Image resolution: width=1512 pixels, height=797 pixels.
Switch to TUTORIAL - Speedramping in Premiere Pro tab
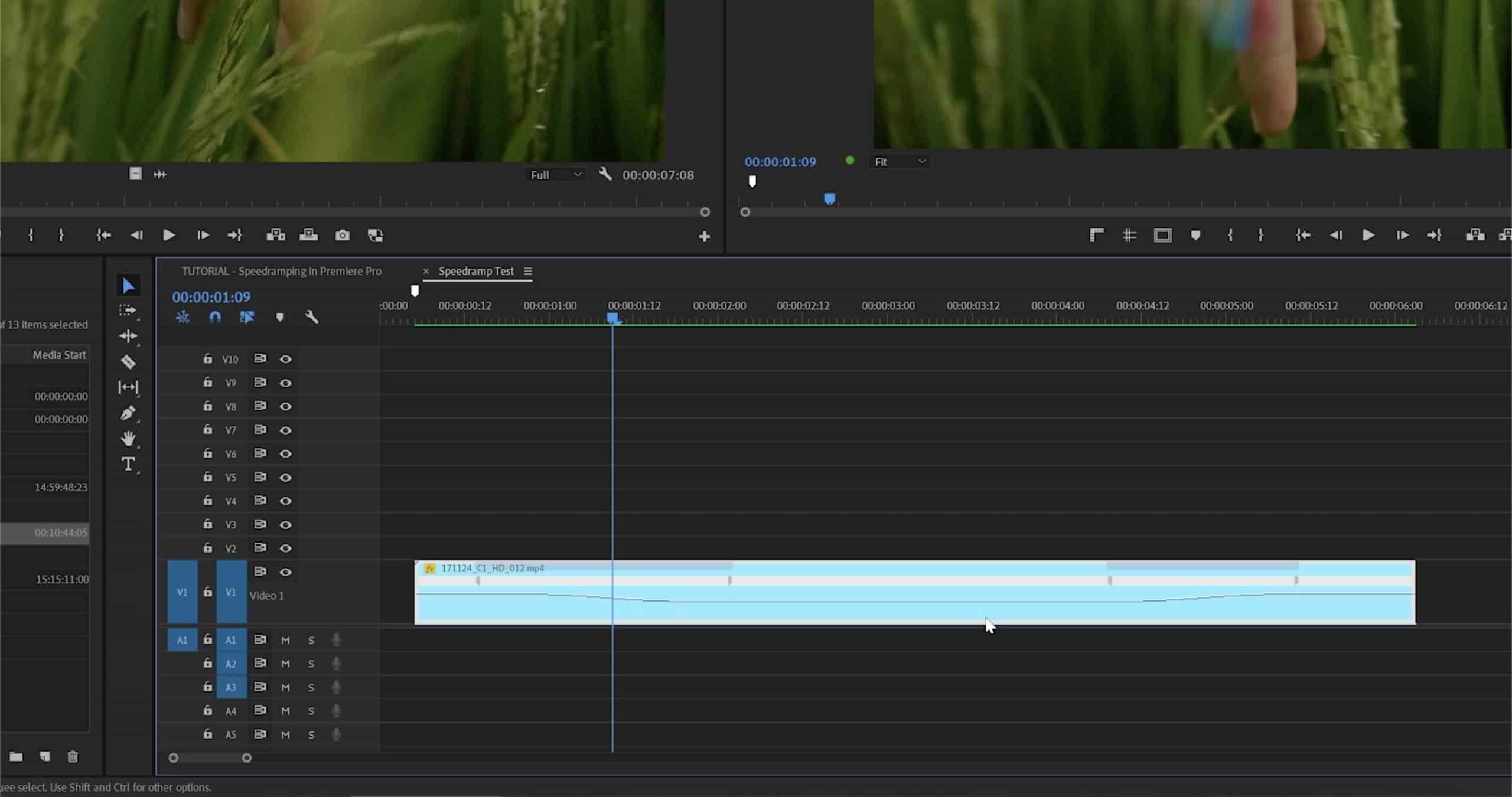[282, 271]
